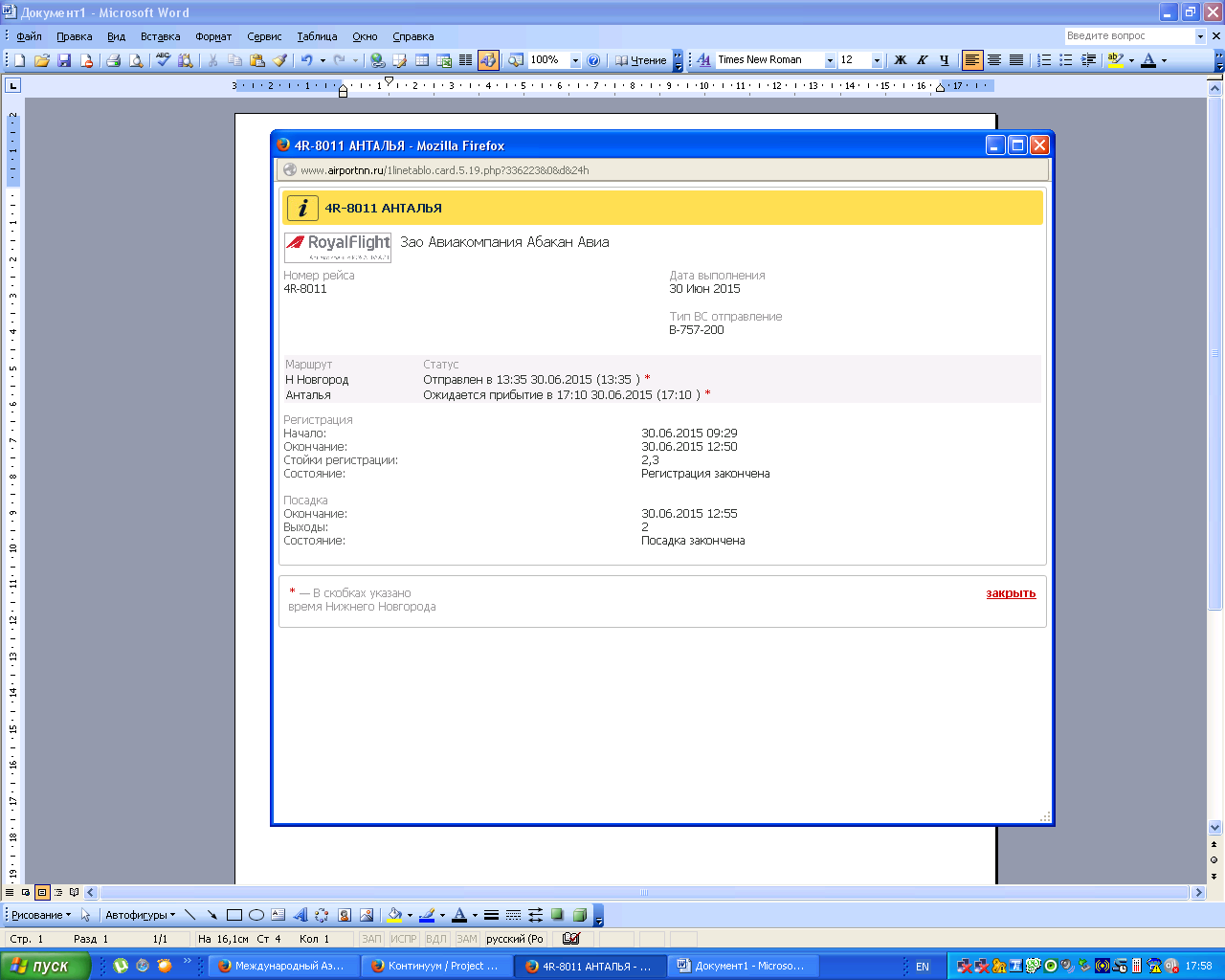Screen dimensions: 1225x980
Task: Open the Columns layout button
Action: point(466,60)
